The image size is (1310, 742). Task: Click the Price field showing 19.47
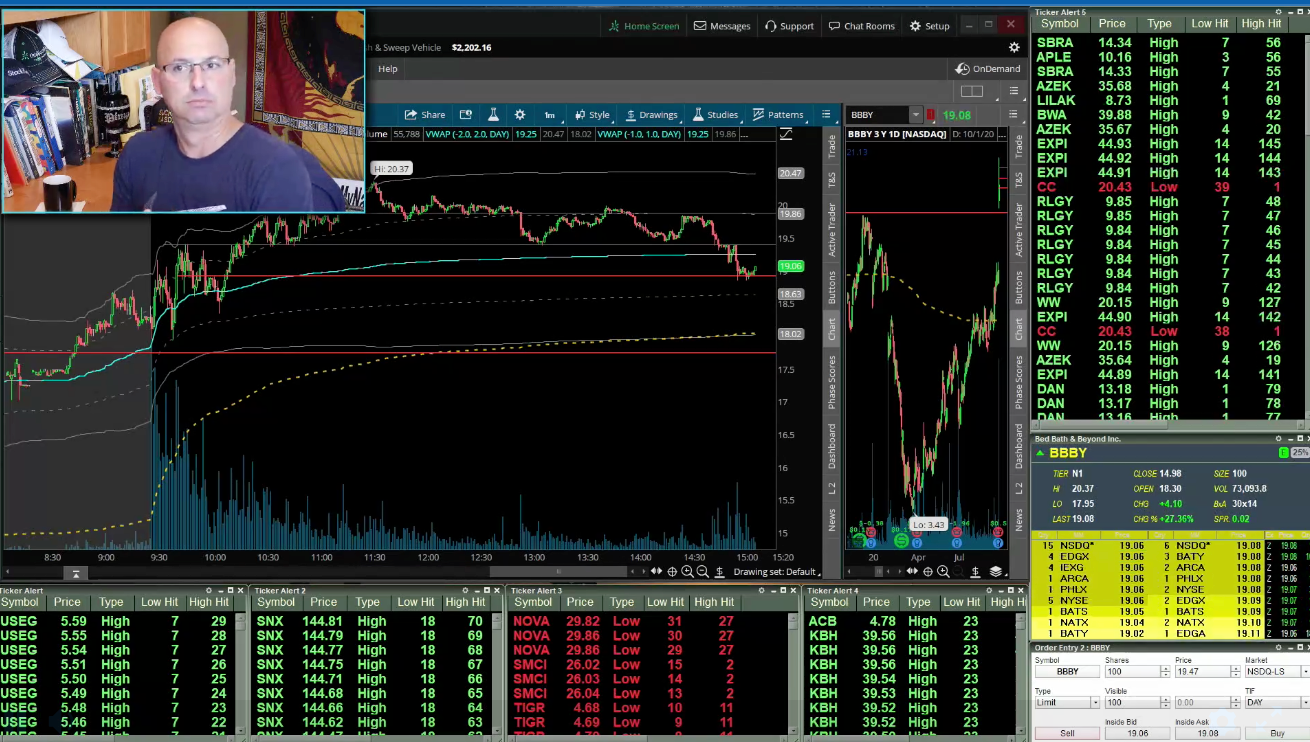(1203, 672)
